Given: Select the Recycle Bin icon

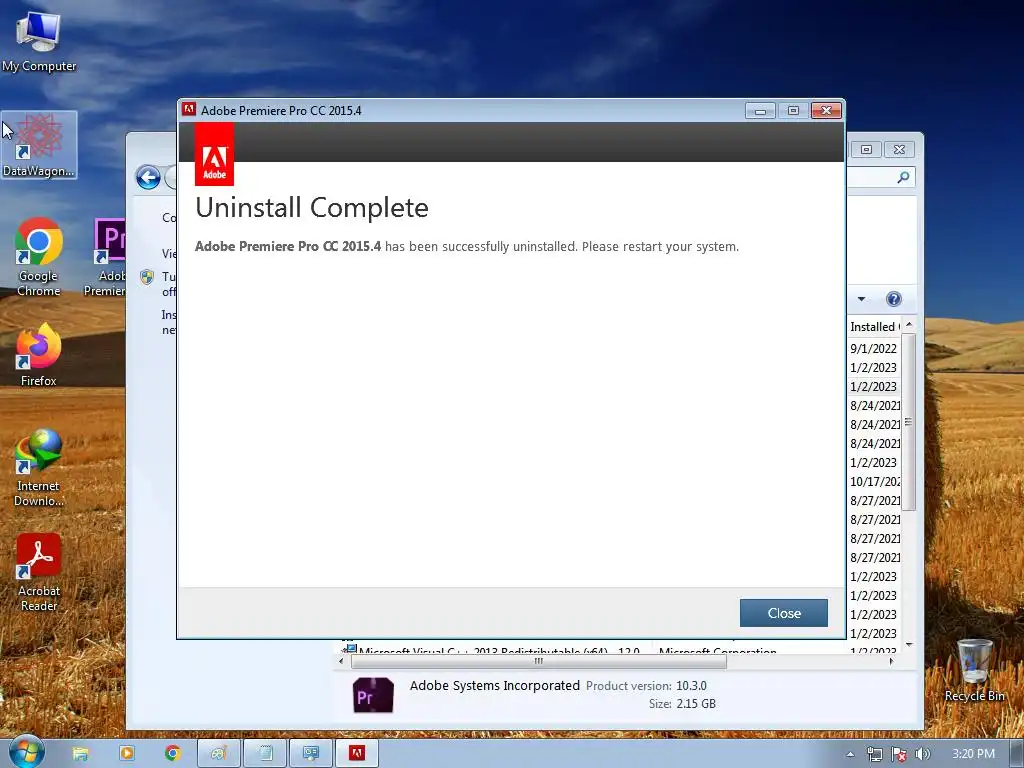Looking at the screenshot, I should click(974, 670).
